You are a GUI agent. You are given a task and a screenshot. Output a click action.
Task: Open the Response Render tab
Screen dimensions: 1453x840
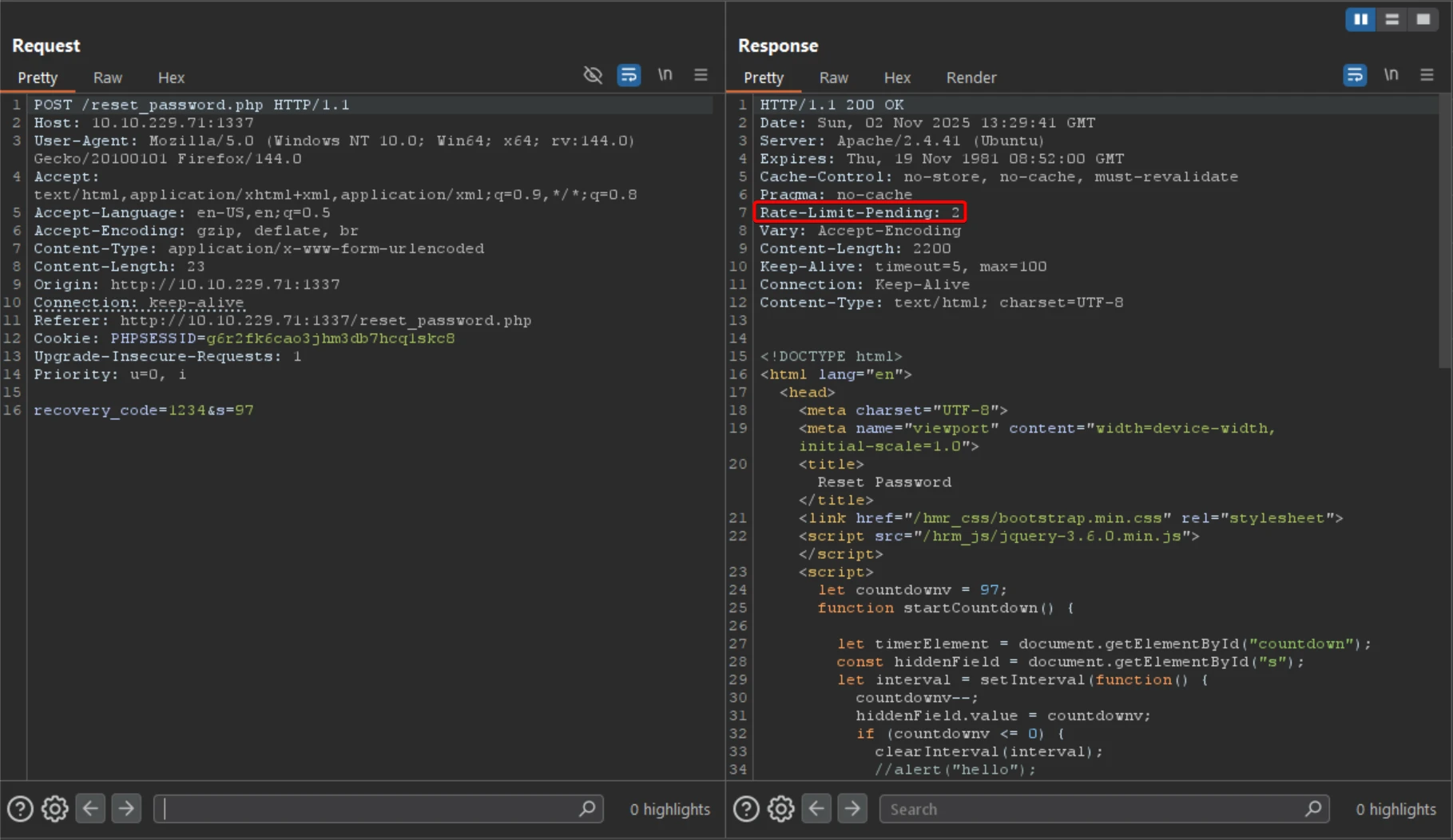[971, 77]
